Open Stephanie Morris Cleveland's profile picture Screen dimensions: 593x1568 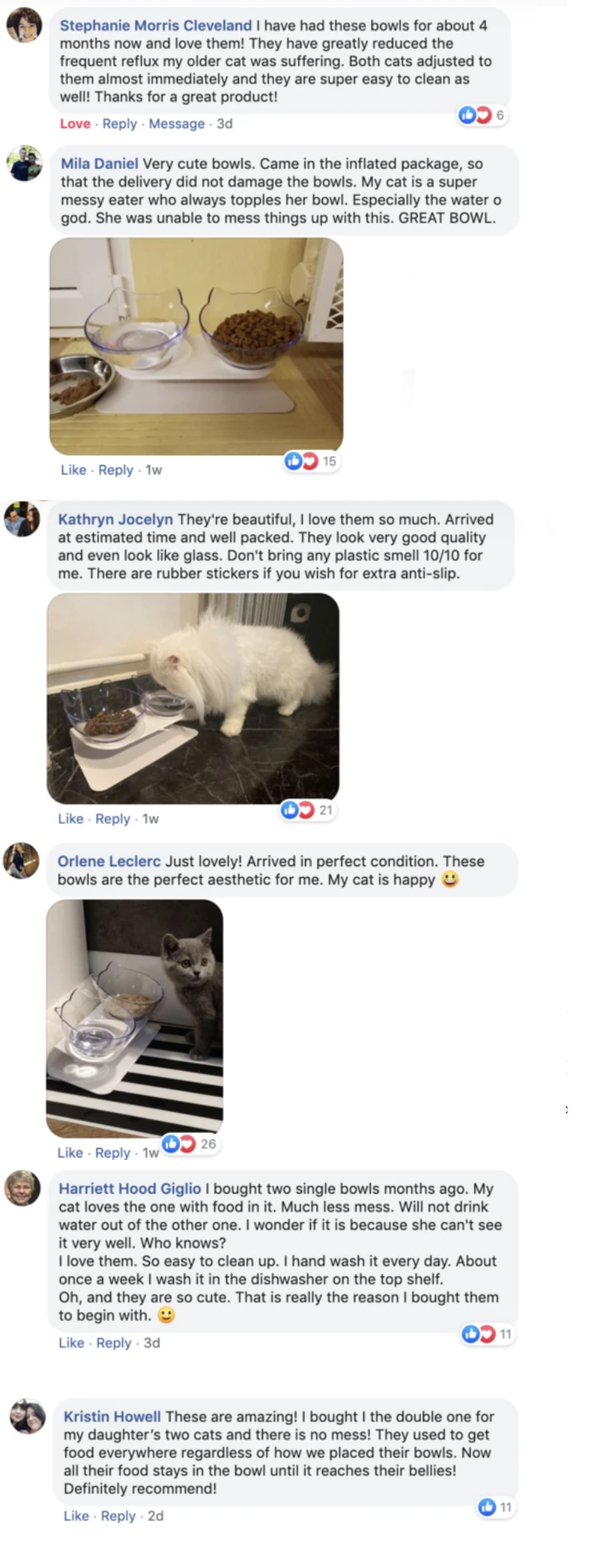click(x=24, y=25)
